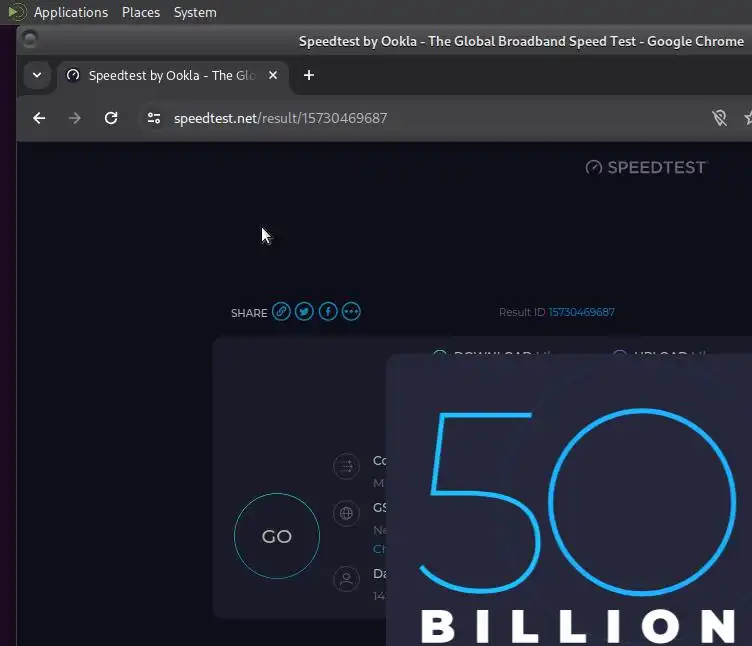Open more share options icon
Image resolution: width=752 pixels, height=646 pixels.
click(x=351, y=312)
